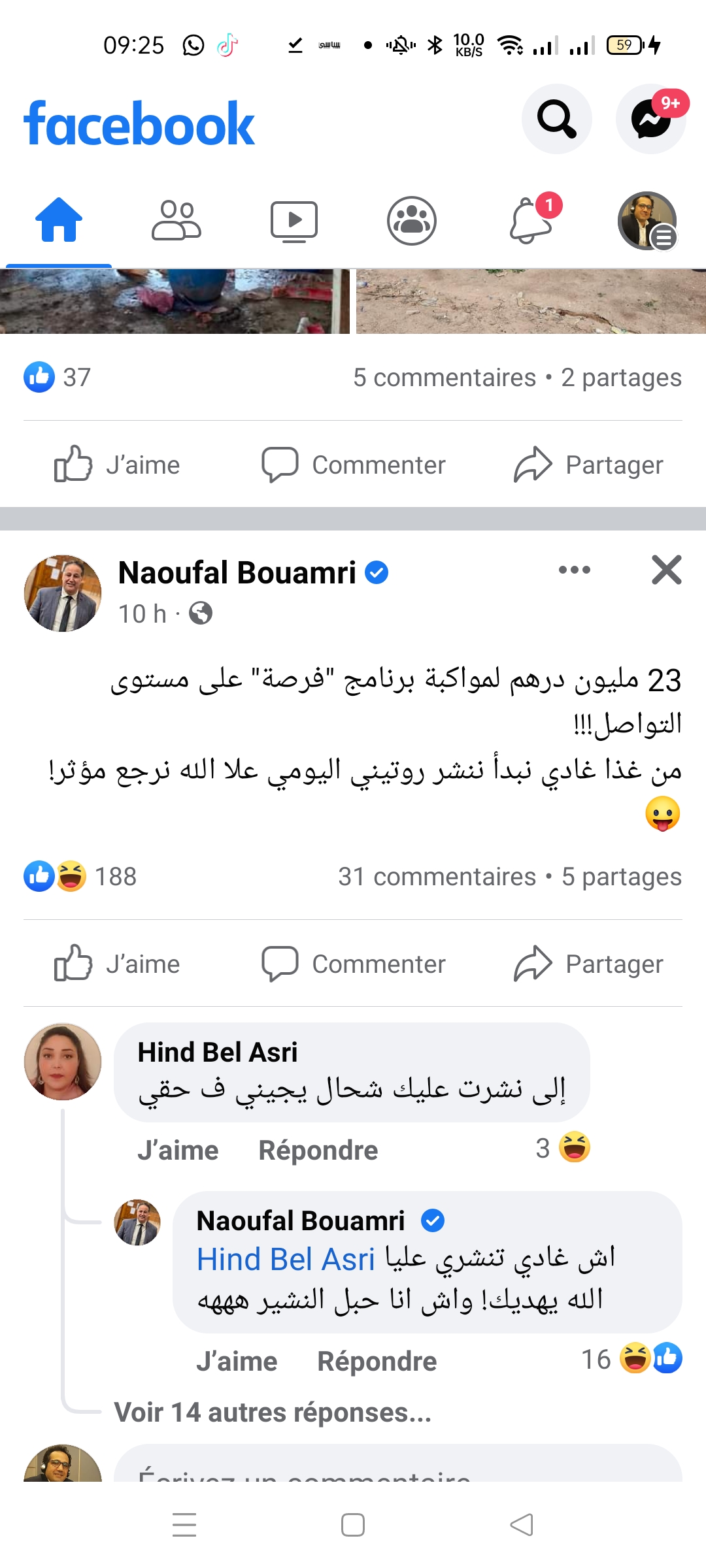
Task: Comment on Naoufal Bouamri's post
Action: click(354, 964)
